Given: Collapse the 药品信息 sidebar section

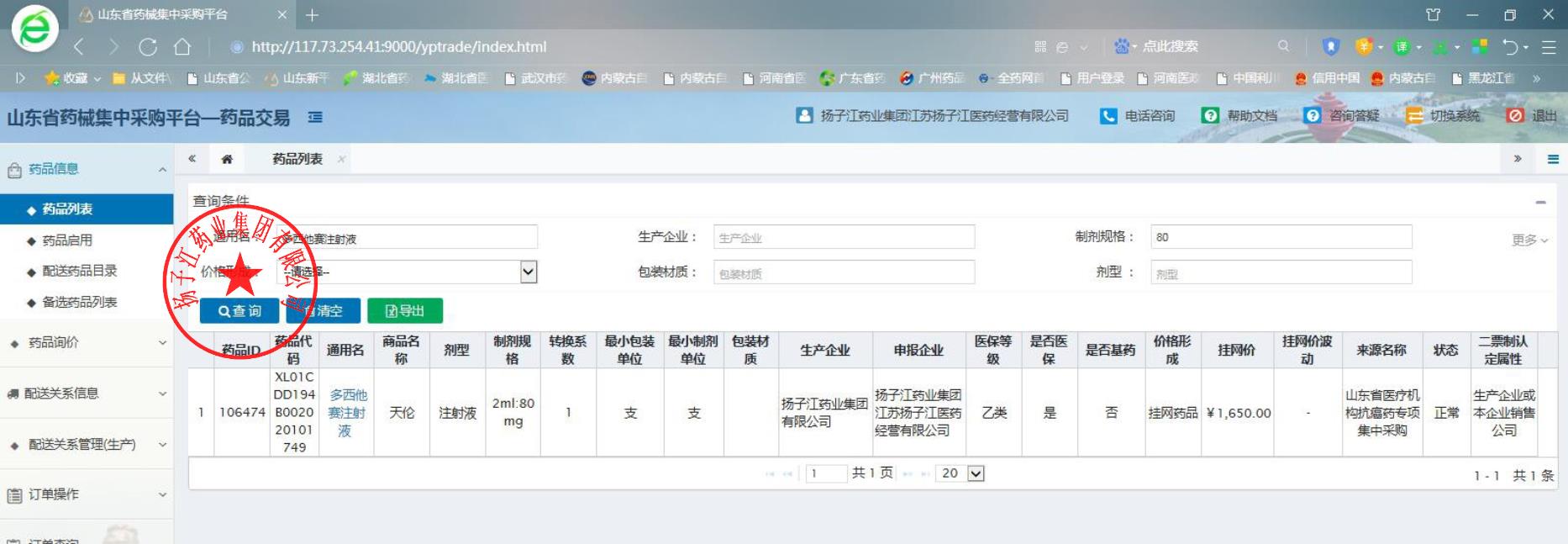Looking at the screenshot, I should click(87, 169).
